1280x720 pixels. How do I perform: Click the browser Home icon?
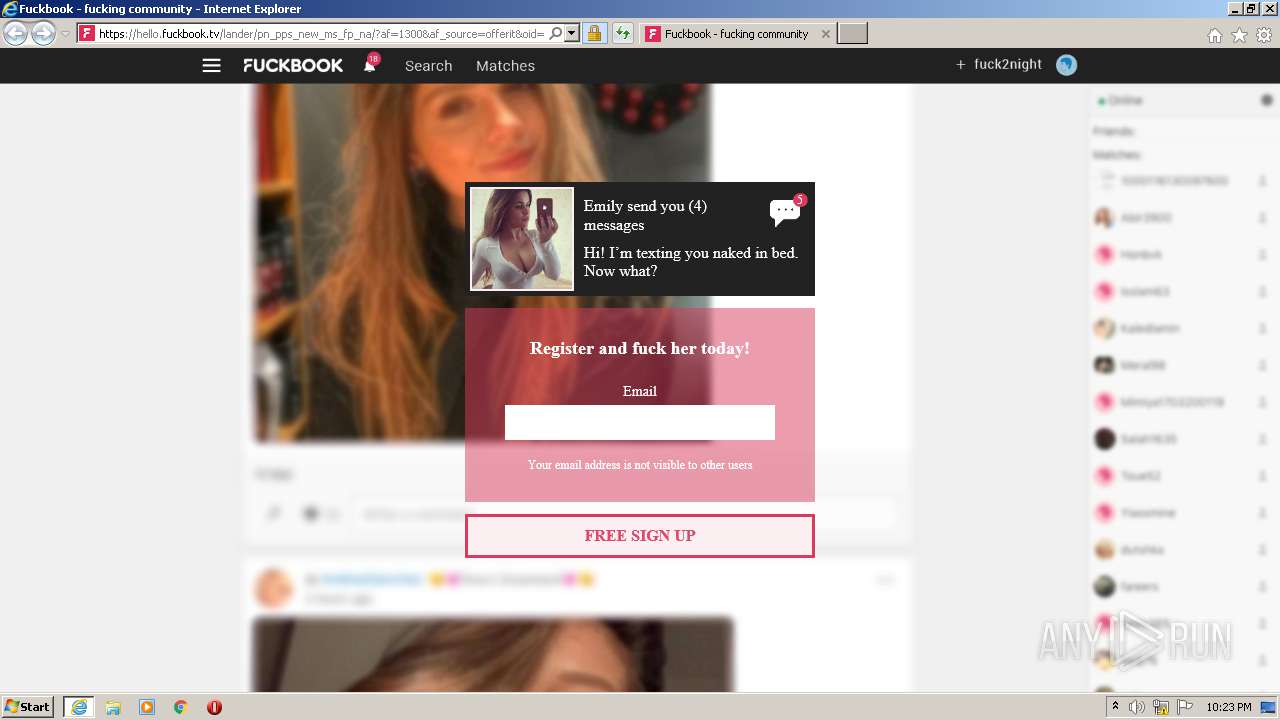[1214, 35]
